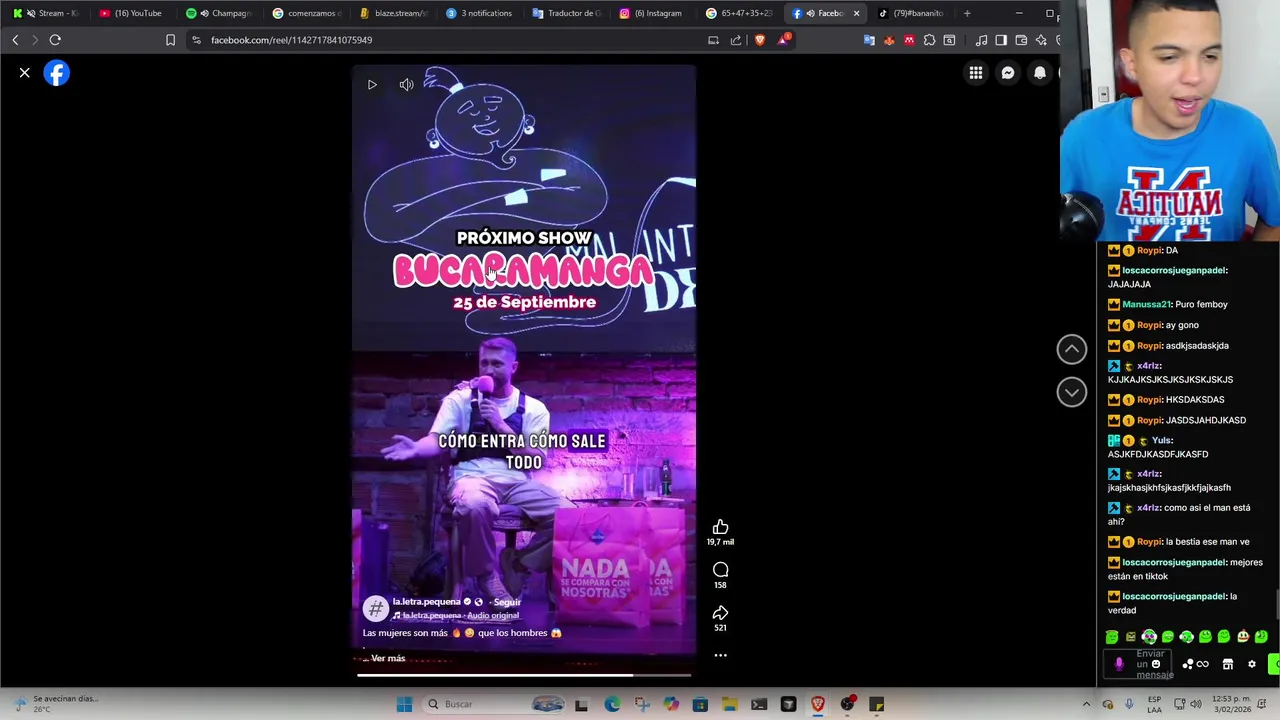Seek on the reel progress bar

(524, 675)
